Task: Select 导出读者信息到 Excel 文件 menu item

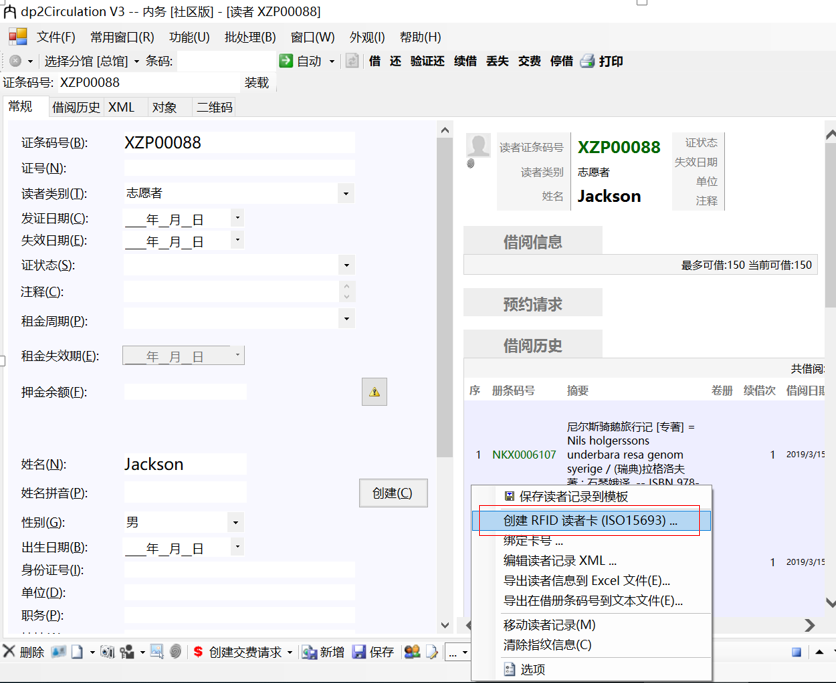Action: (x=591, y=581)
